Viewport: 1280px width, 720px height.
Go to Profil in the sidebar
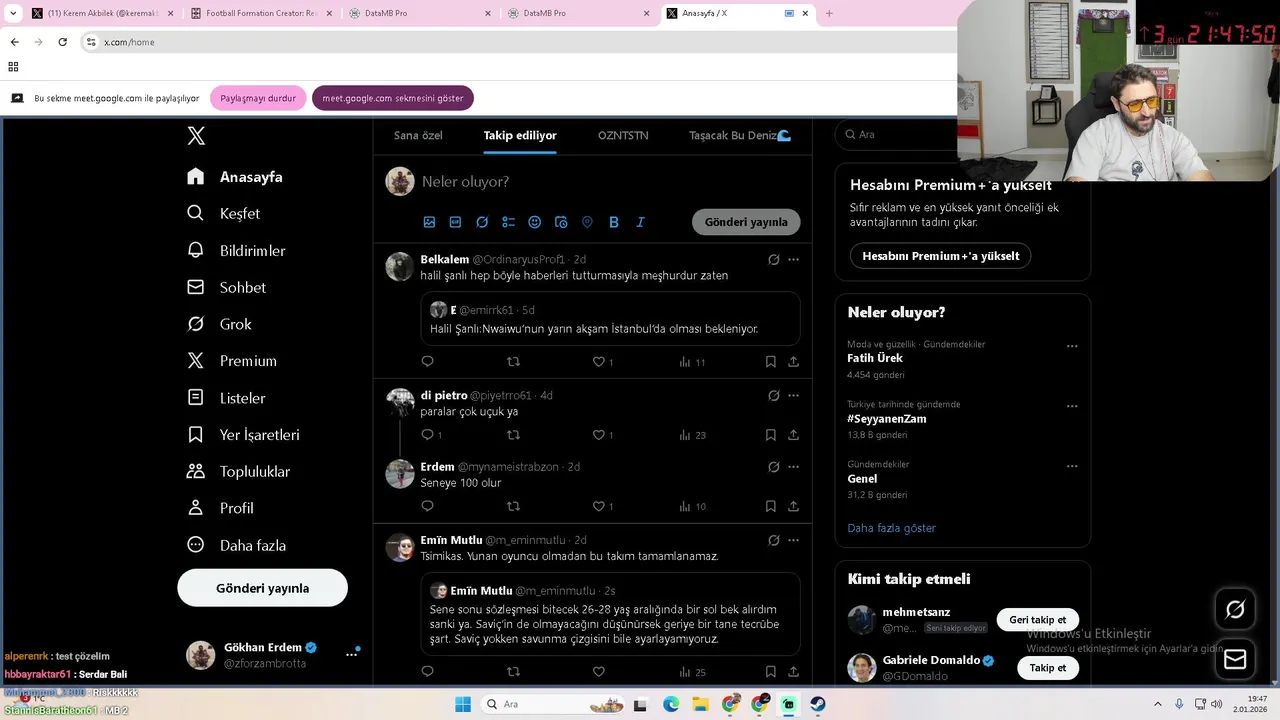220,508
